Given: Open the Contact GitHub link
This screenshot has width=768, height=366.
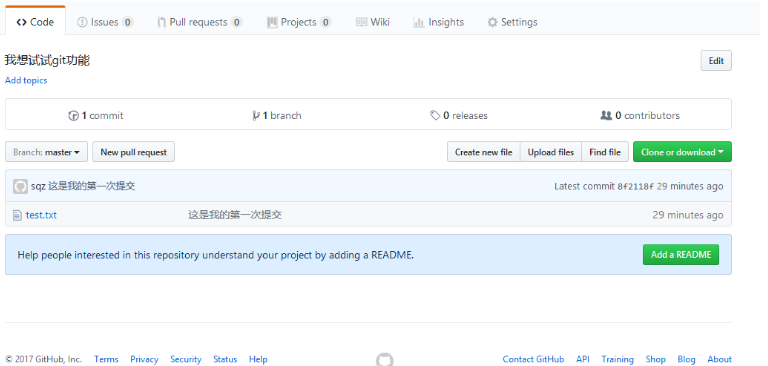Looking at the screenshot, I should pos(533,359).
